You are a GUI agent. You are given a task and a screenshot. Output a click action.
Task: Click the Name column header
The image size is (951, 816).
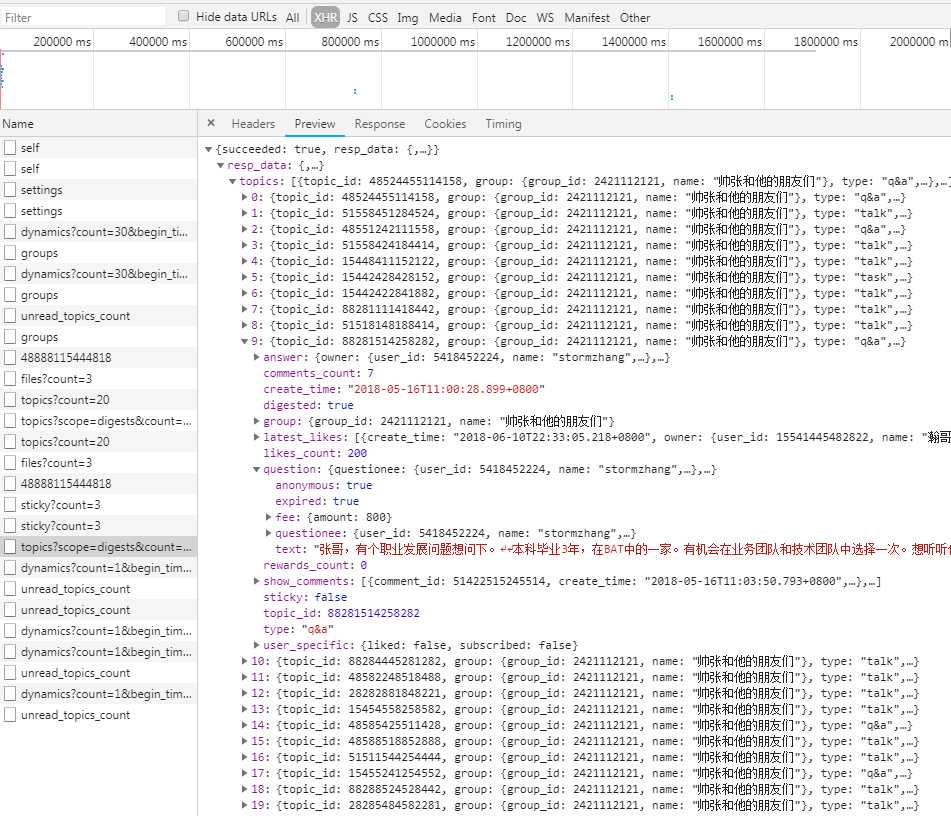[x=98, y=124]
